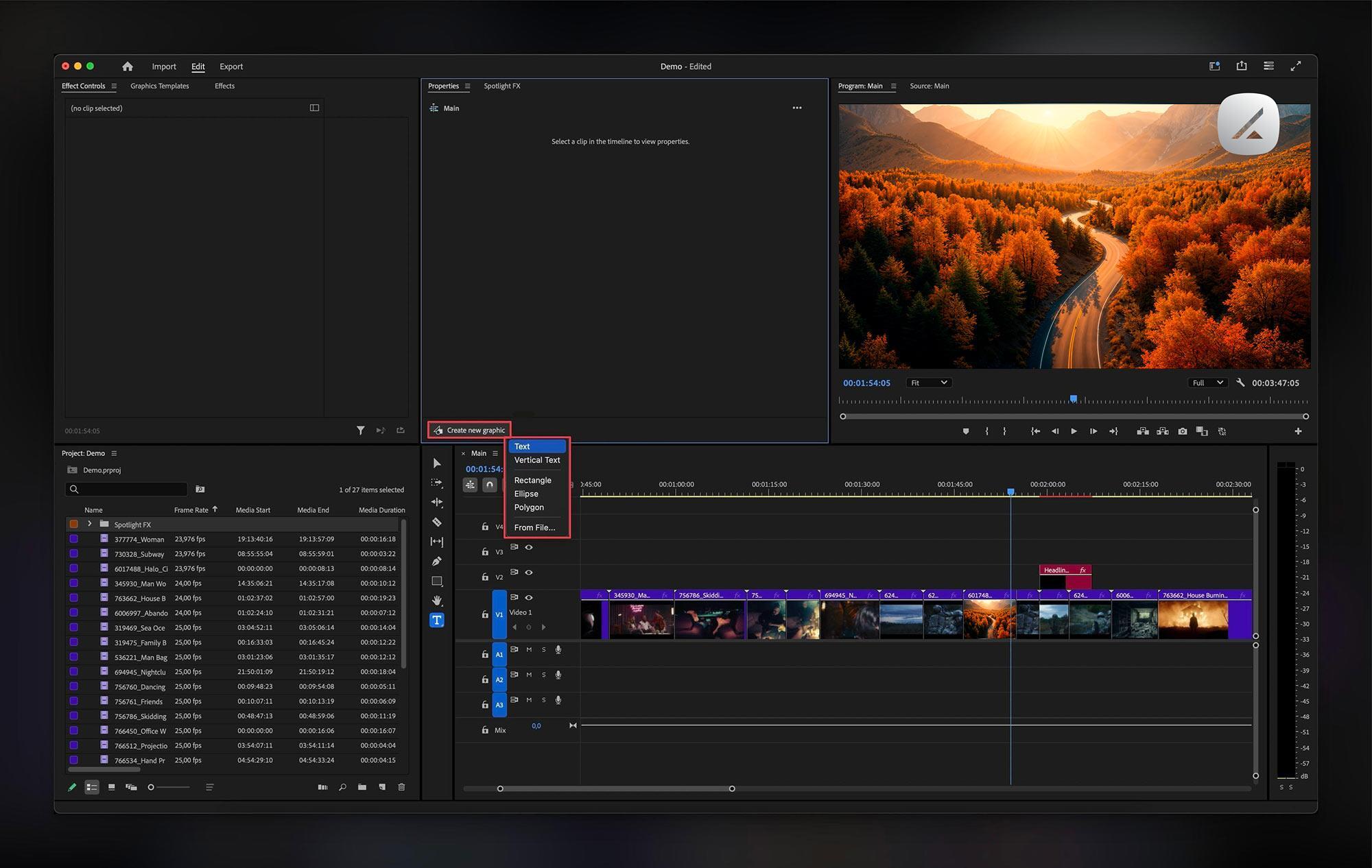Expand the Spotlight FX bin

[90, 524]
